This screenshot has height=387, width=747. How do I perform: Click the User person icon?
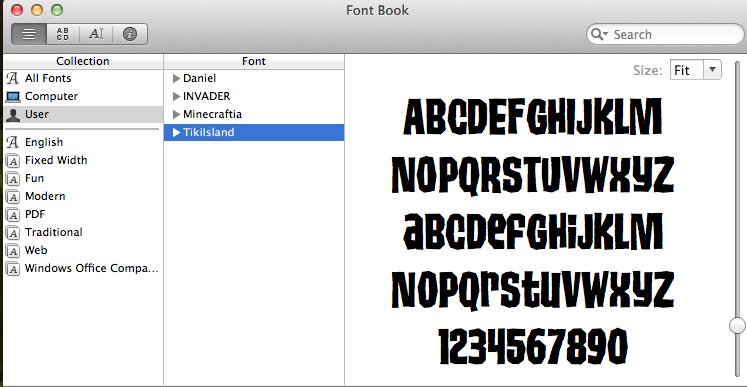[x=13, y=115]
